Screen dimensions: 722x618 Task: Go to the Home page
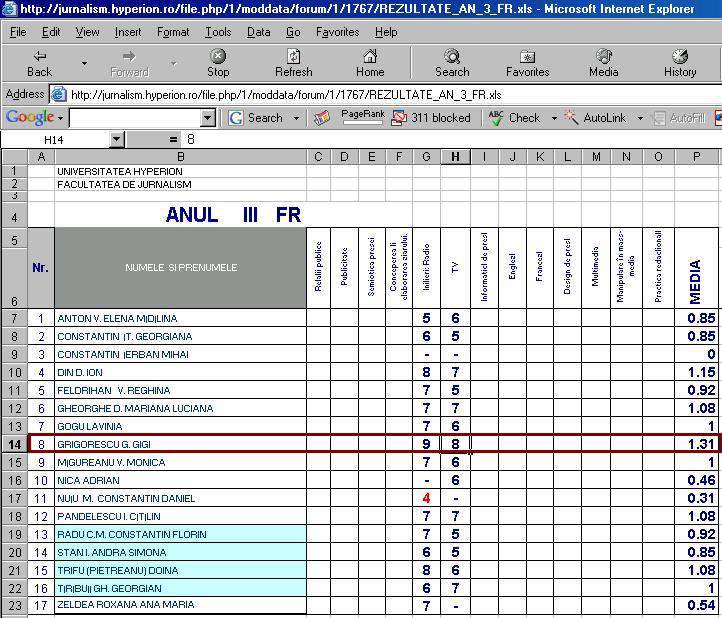[370, 63]
